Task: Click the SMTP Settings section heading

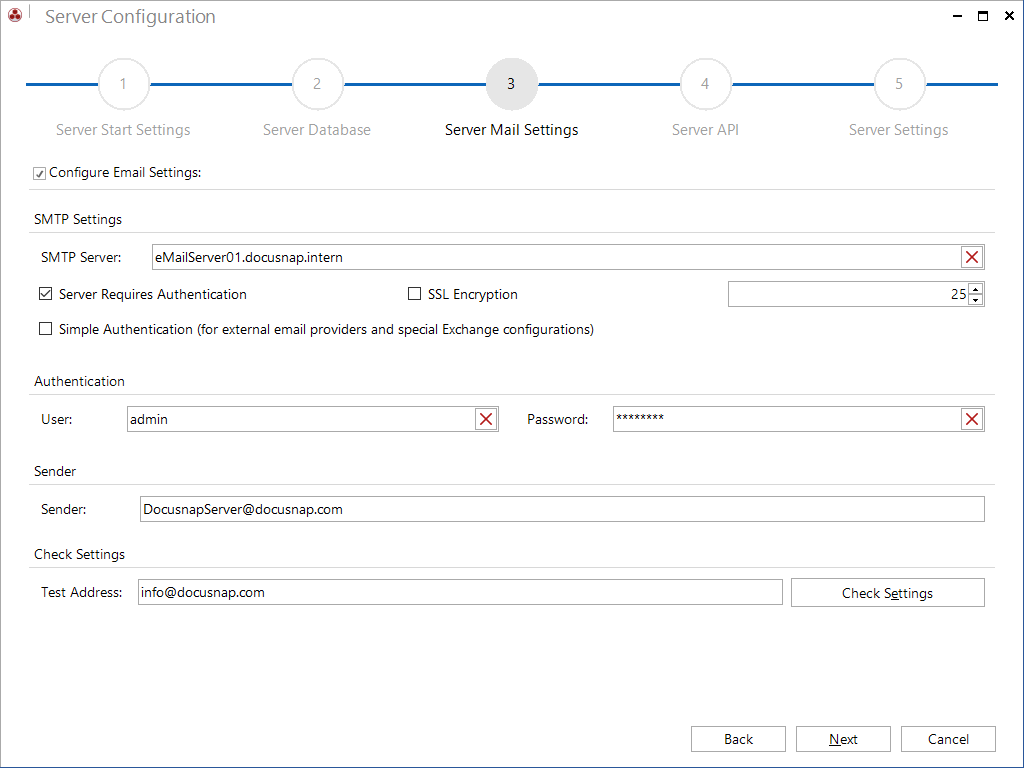Action: 78,219
